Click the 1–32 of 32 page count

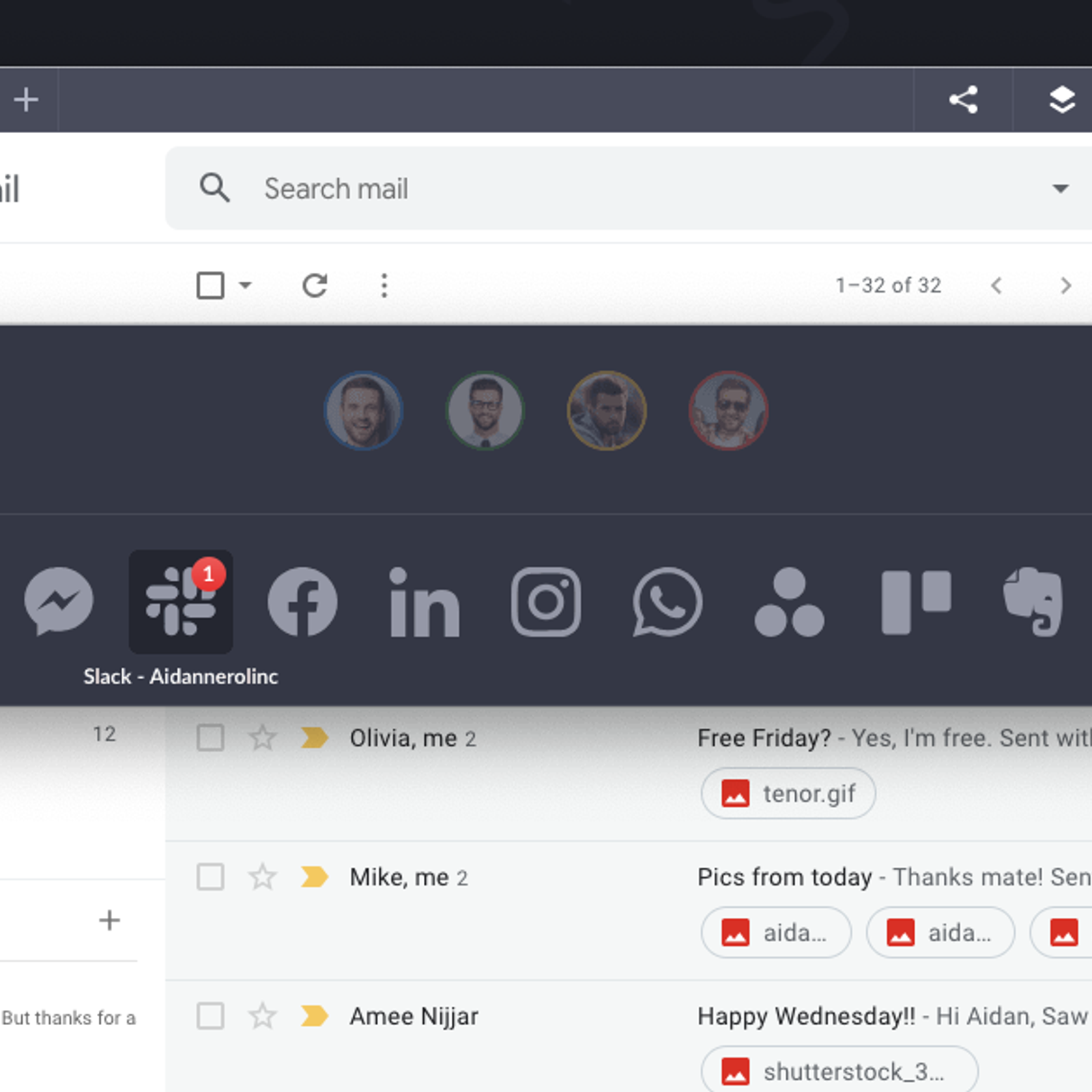(x=889, y=285)
